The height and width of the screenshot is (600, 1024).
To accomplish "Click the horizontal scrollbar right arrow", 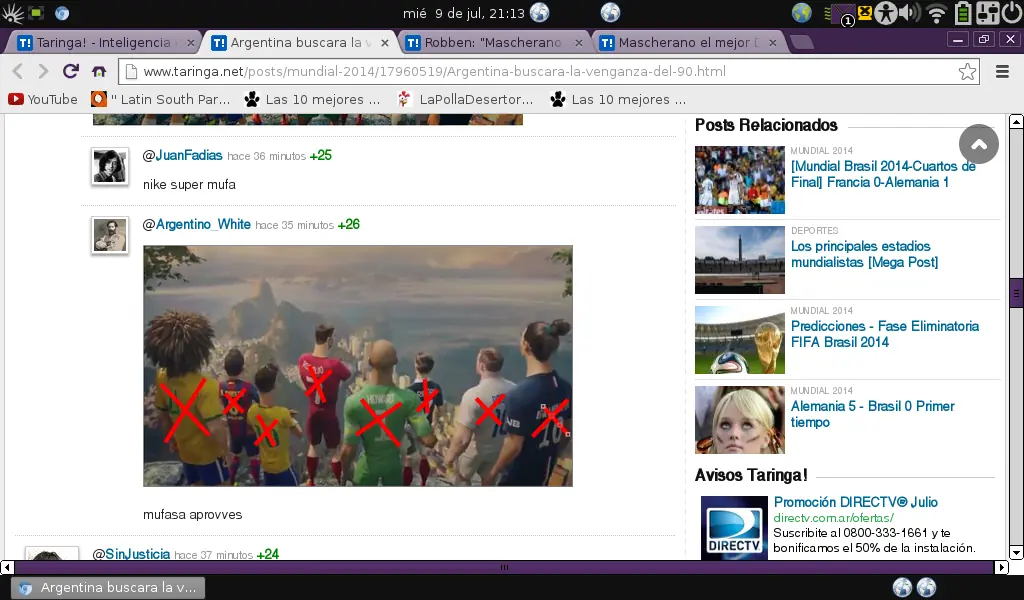I will pos(1002,567).
